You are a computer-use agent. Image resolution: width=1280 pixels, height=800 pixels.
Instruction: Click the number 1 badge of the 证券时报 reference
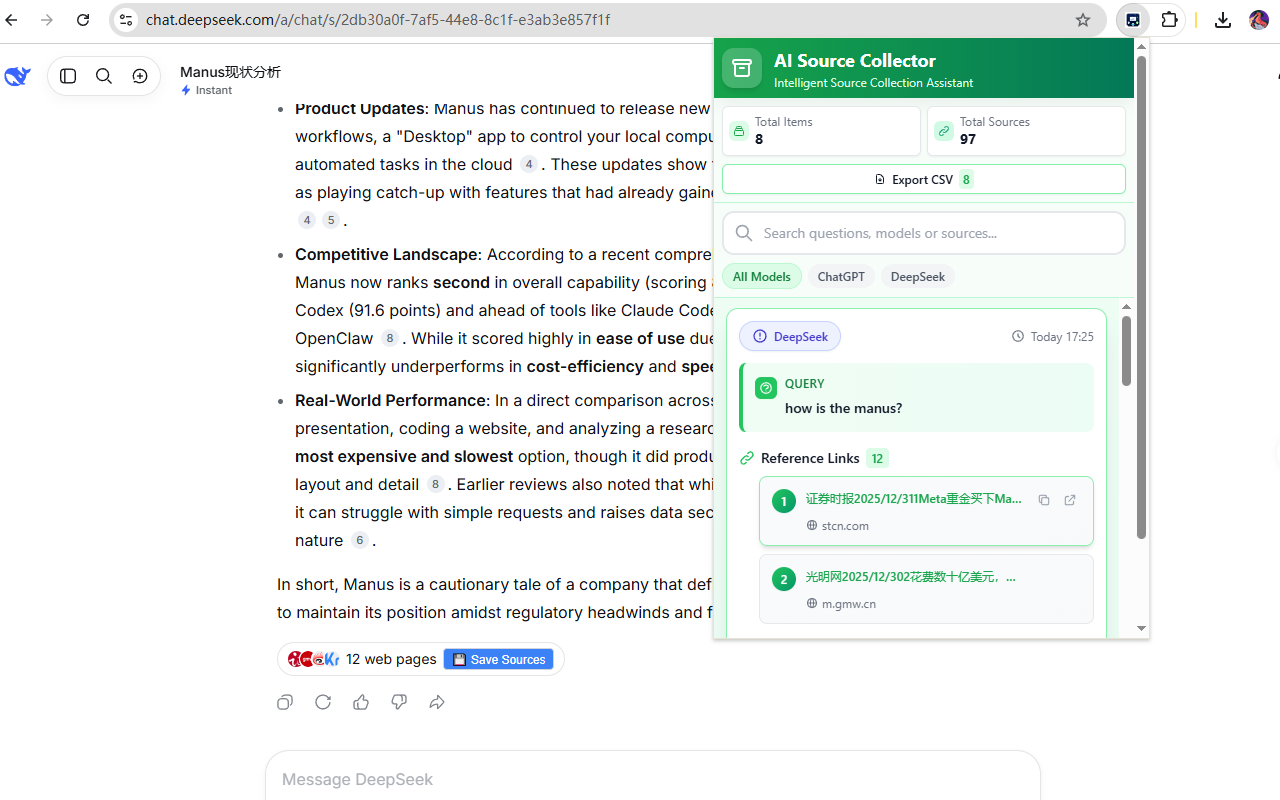(784, 500)
